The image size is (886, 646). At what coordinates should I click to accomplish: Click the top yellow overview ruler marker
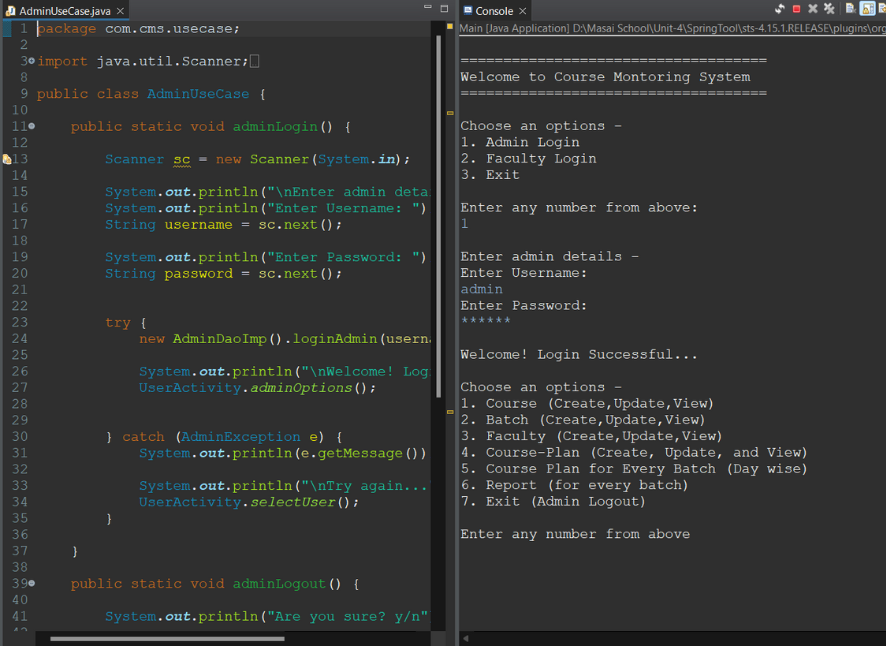click(x=450, y=27)
